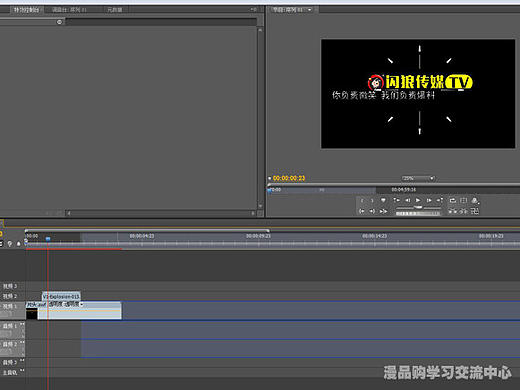Go to previous edit point button
This screenshot has height=390, width=520.
(396, 200)
